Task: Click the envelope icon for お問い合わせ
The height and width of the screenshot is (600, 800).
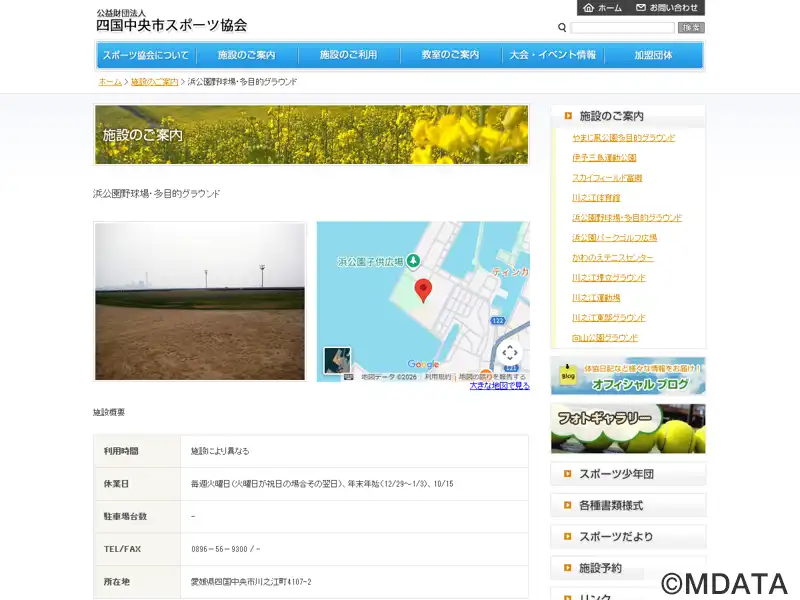Action: pos(641,8)
